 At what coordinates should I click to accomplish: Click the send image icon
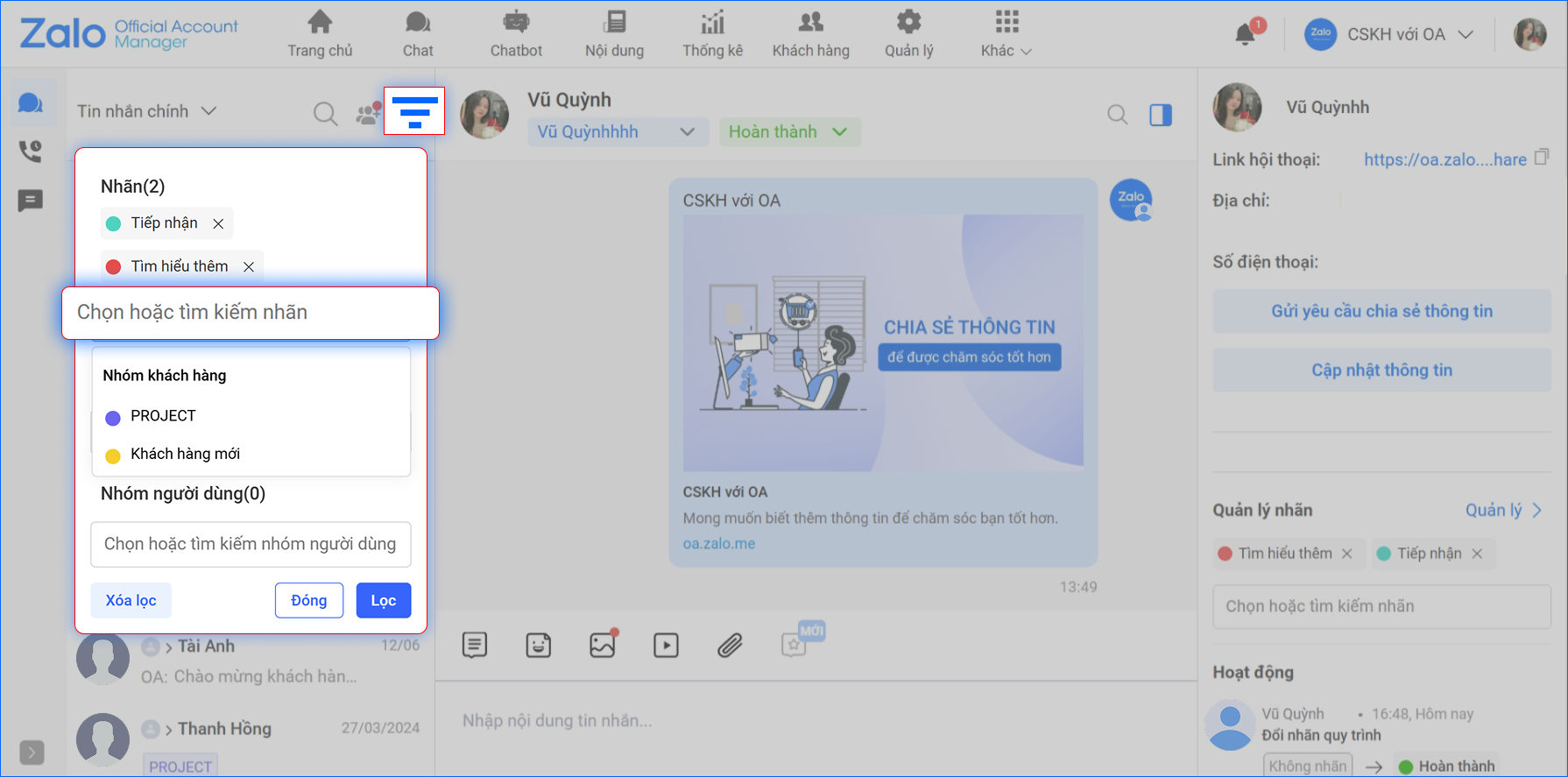point(603,646)
